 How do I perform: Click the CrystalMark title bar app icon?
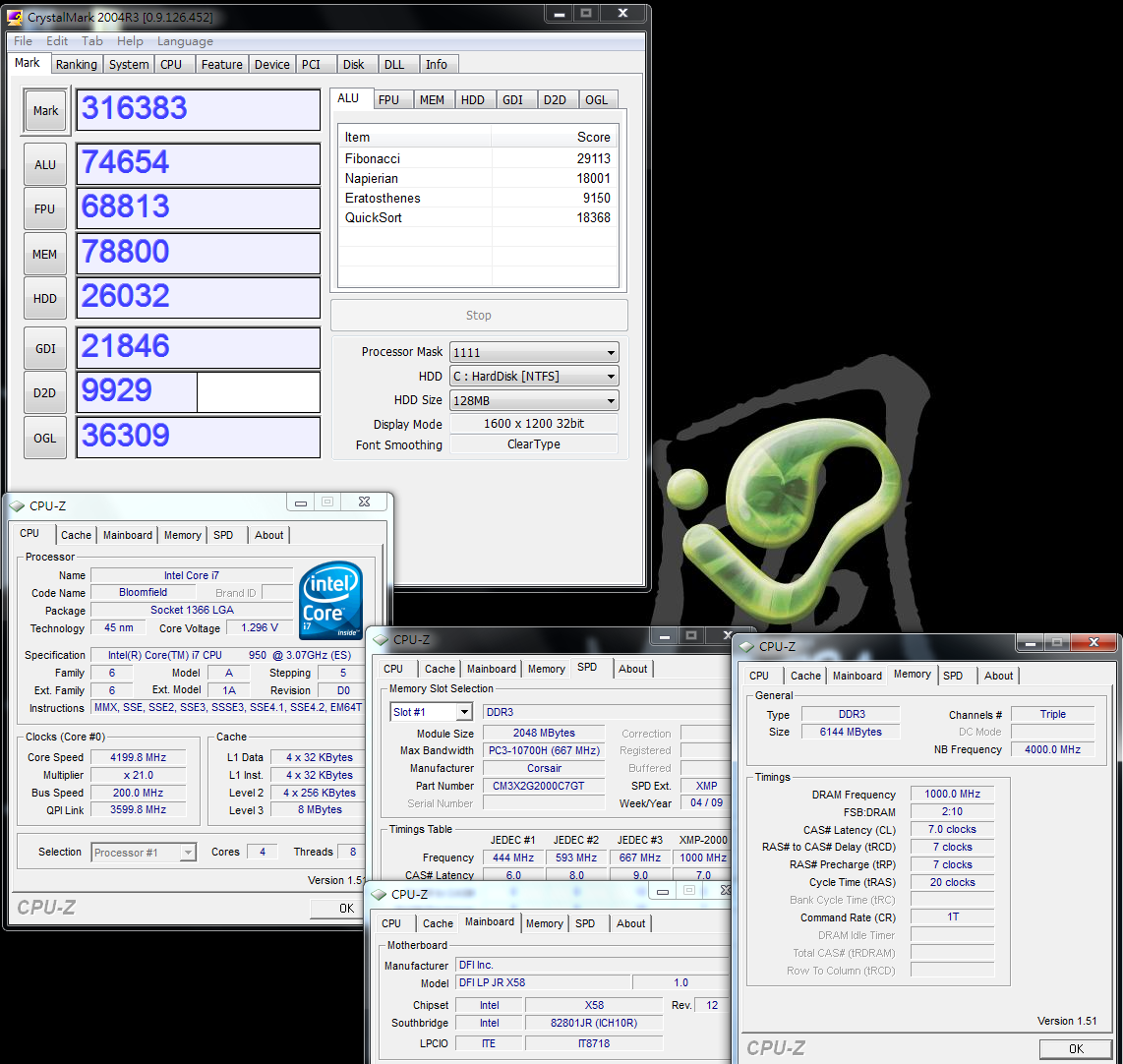tap(15, 17)
